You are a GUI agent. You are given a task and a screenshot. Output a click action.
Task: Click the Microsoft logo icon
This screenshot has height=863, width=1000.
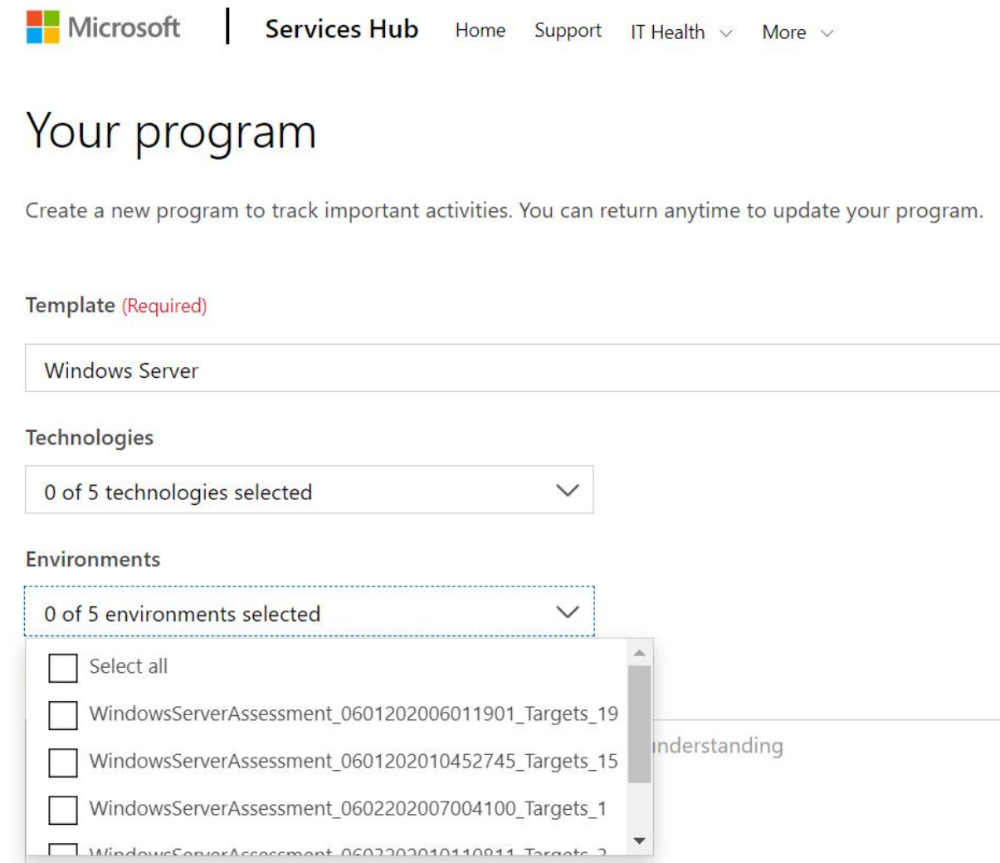42,27
